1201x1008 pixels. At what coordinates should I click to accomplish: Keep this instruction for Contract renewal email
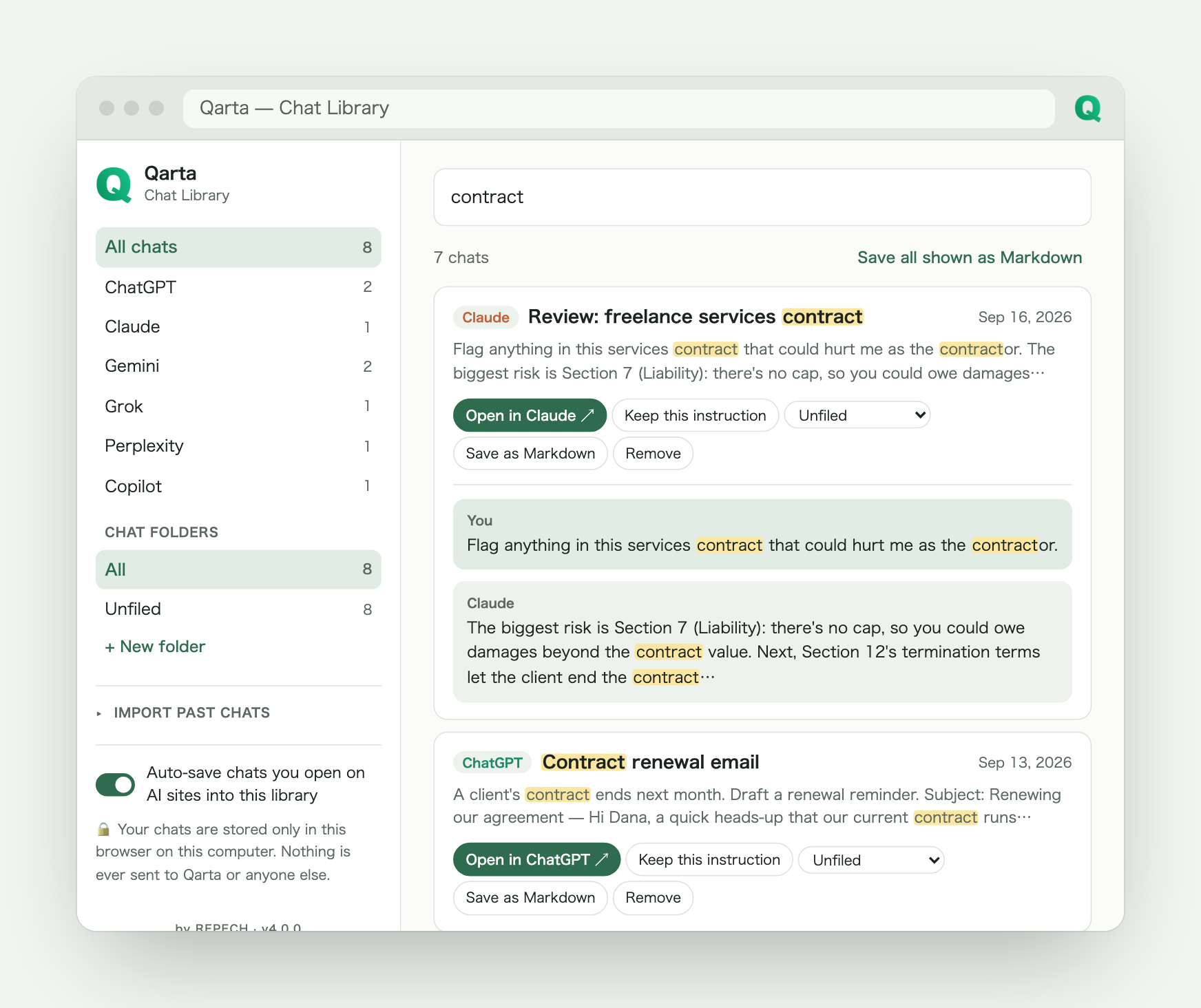tap(709, 860)
